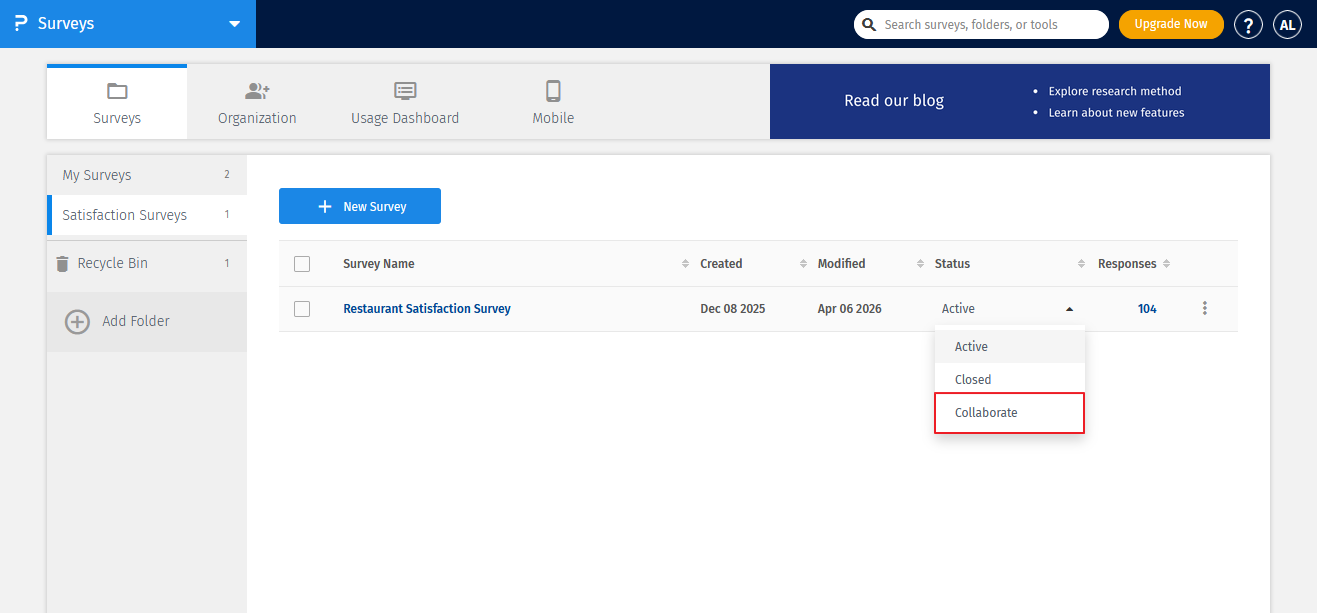Image resolution: width=1317 pixels, height=613 pixels.
Task: Sort by Modified column arrows
Action: 921,264
